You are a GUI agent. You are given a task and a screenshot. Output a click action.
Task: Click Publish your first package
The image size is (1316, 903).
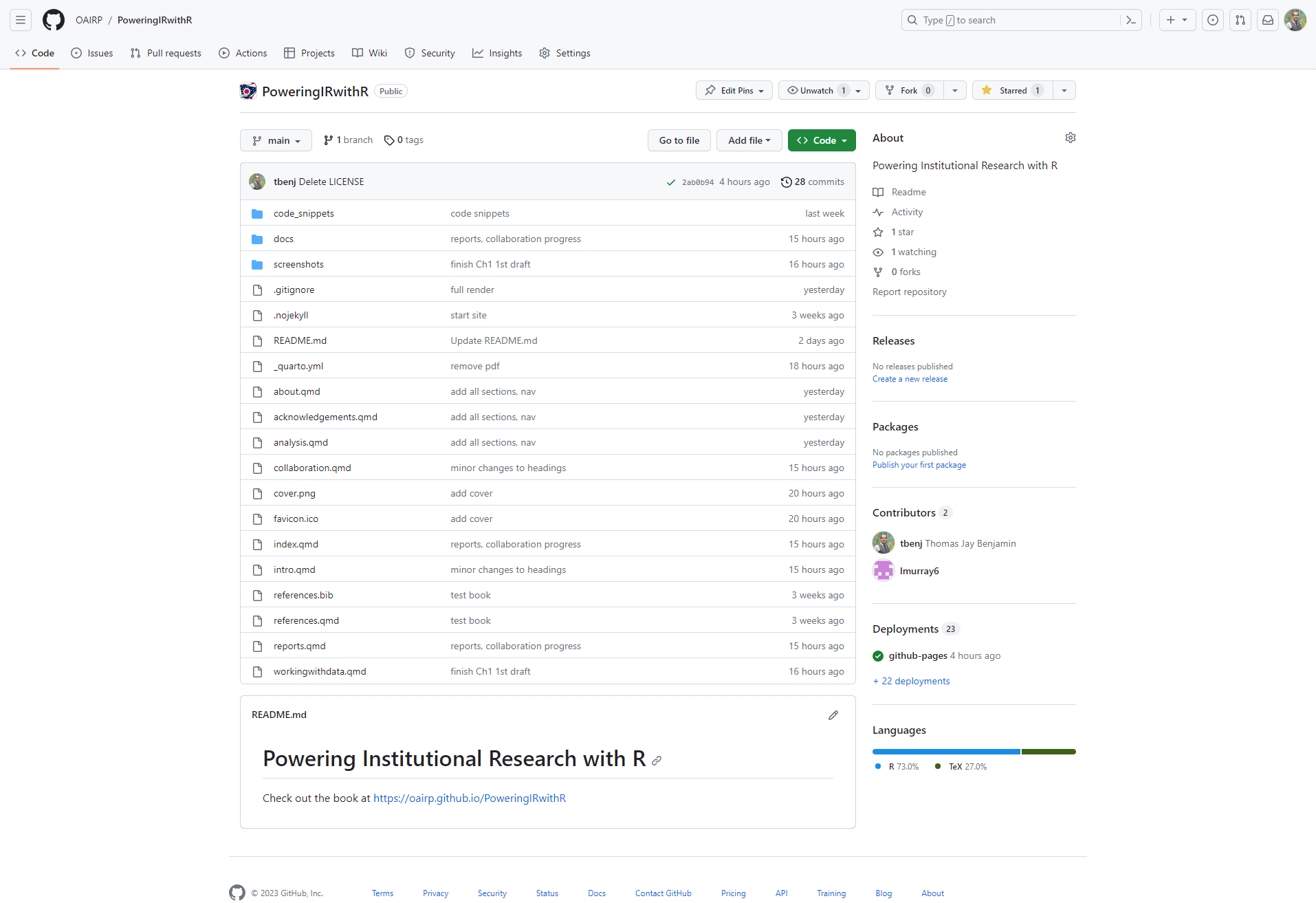click(919, 465)
